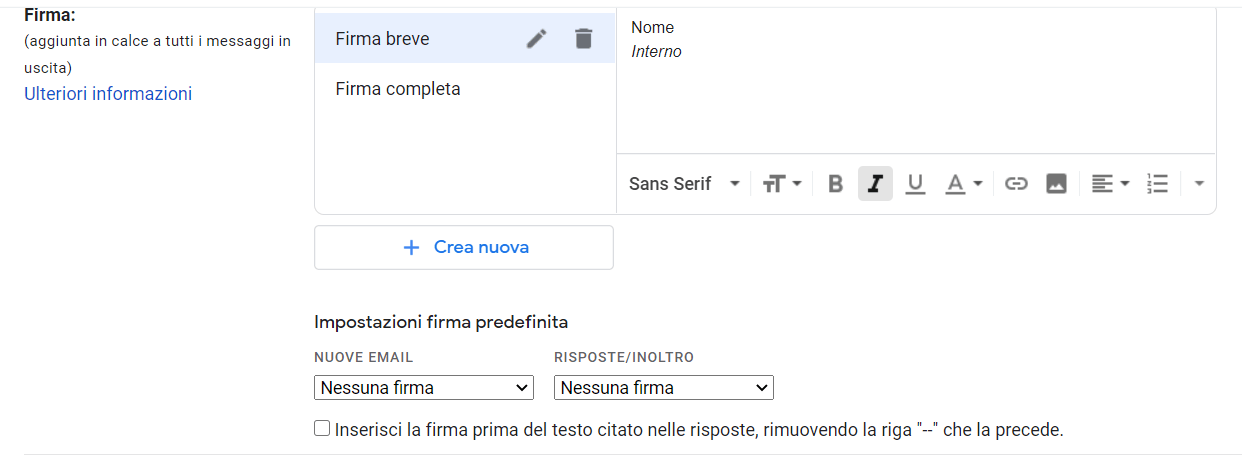The image size is (1242, 456).
Task: Open the Ulteriori informazioni link
Action: point(108,94)
